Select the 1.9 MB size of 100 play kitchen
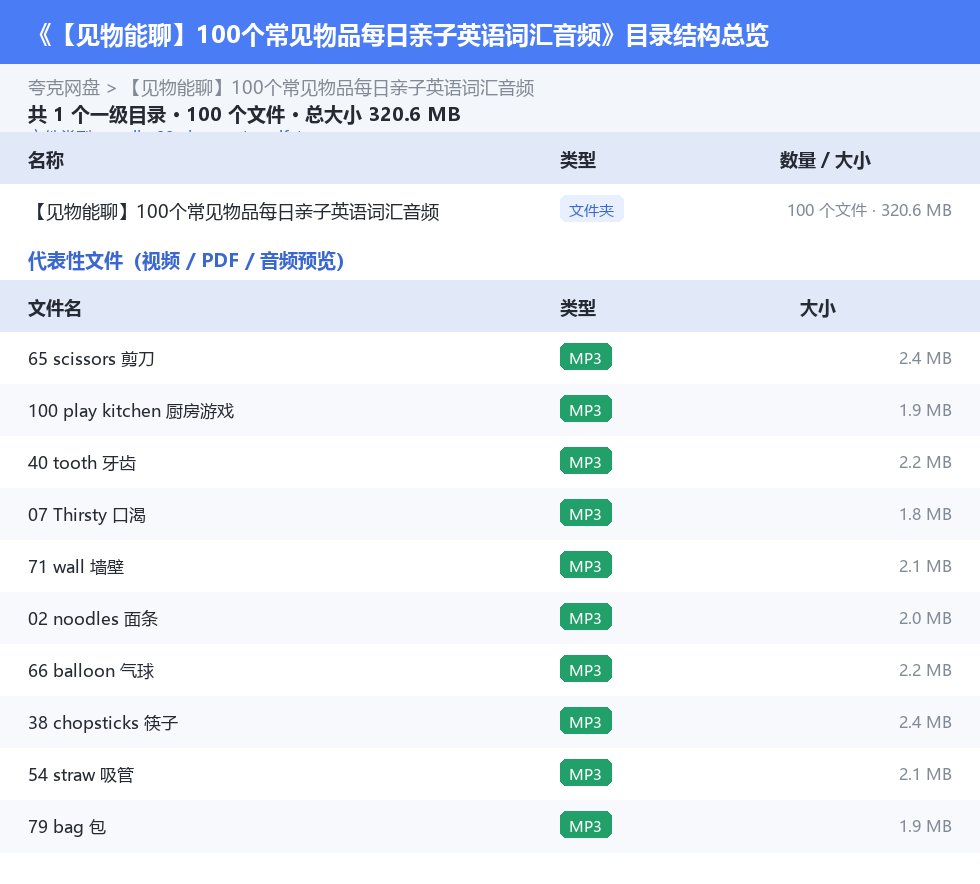Image resolution: width=980 pixels, height=884 pixels. 925,410
